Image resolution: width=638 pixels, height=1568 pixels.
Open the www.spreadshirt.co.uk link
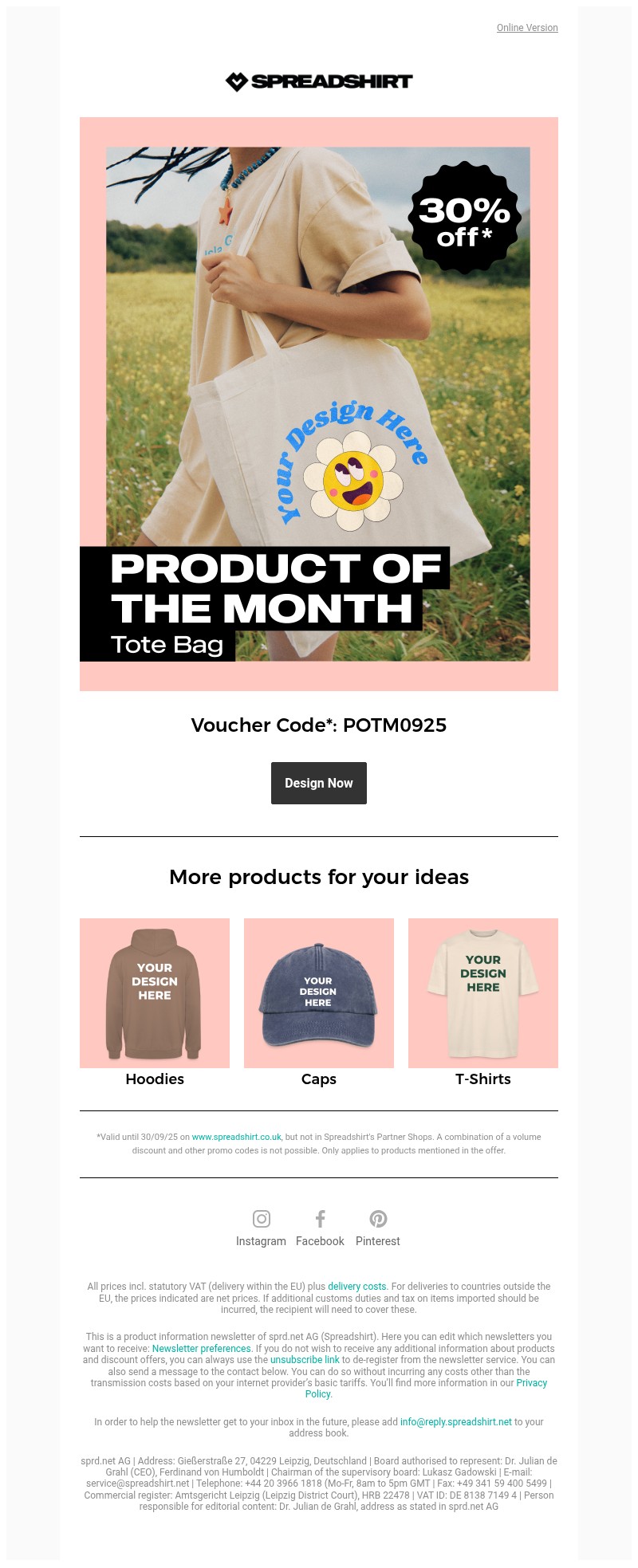click(237, 1138)
